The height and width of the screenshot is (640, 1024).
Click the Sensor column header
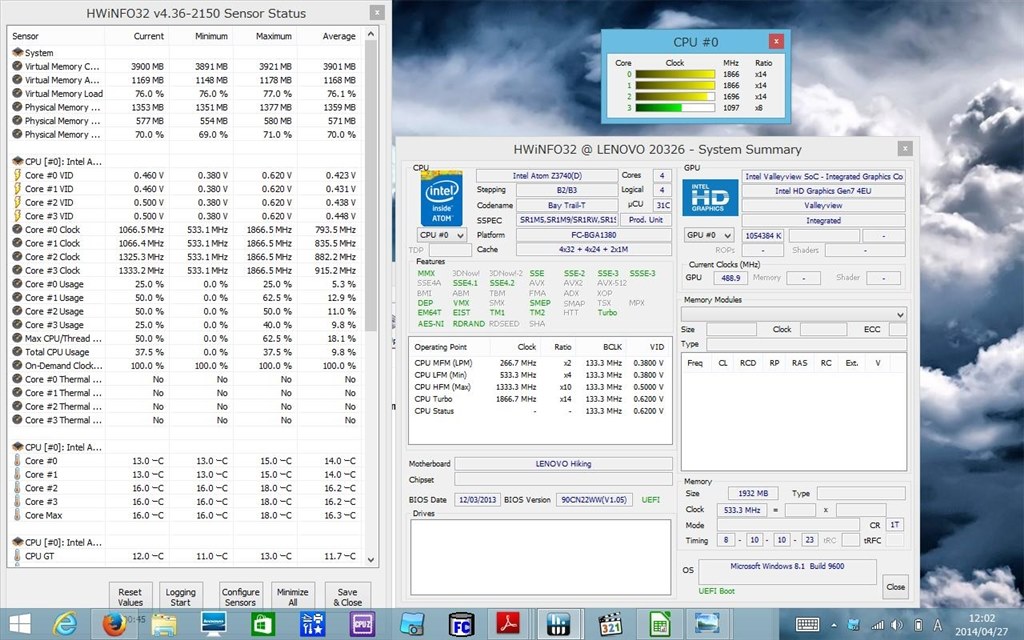[56, 36]
